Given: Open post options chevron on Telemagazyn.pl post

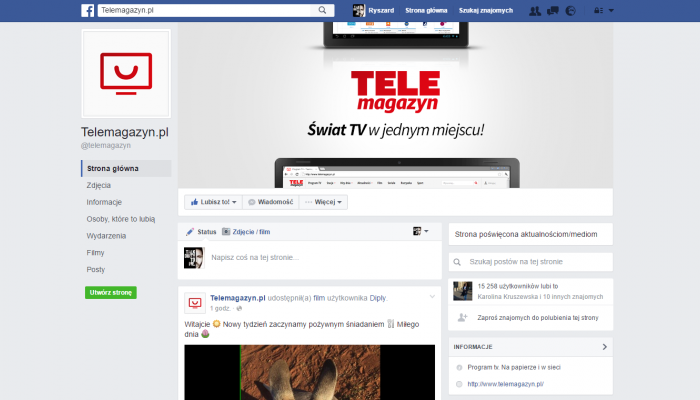Looking at the screenshot, I should pos(432,297).
